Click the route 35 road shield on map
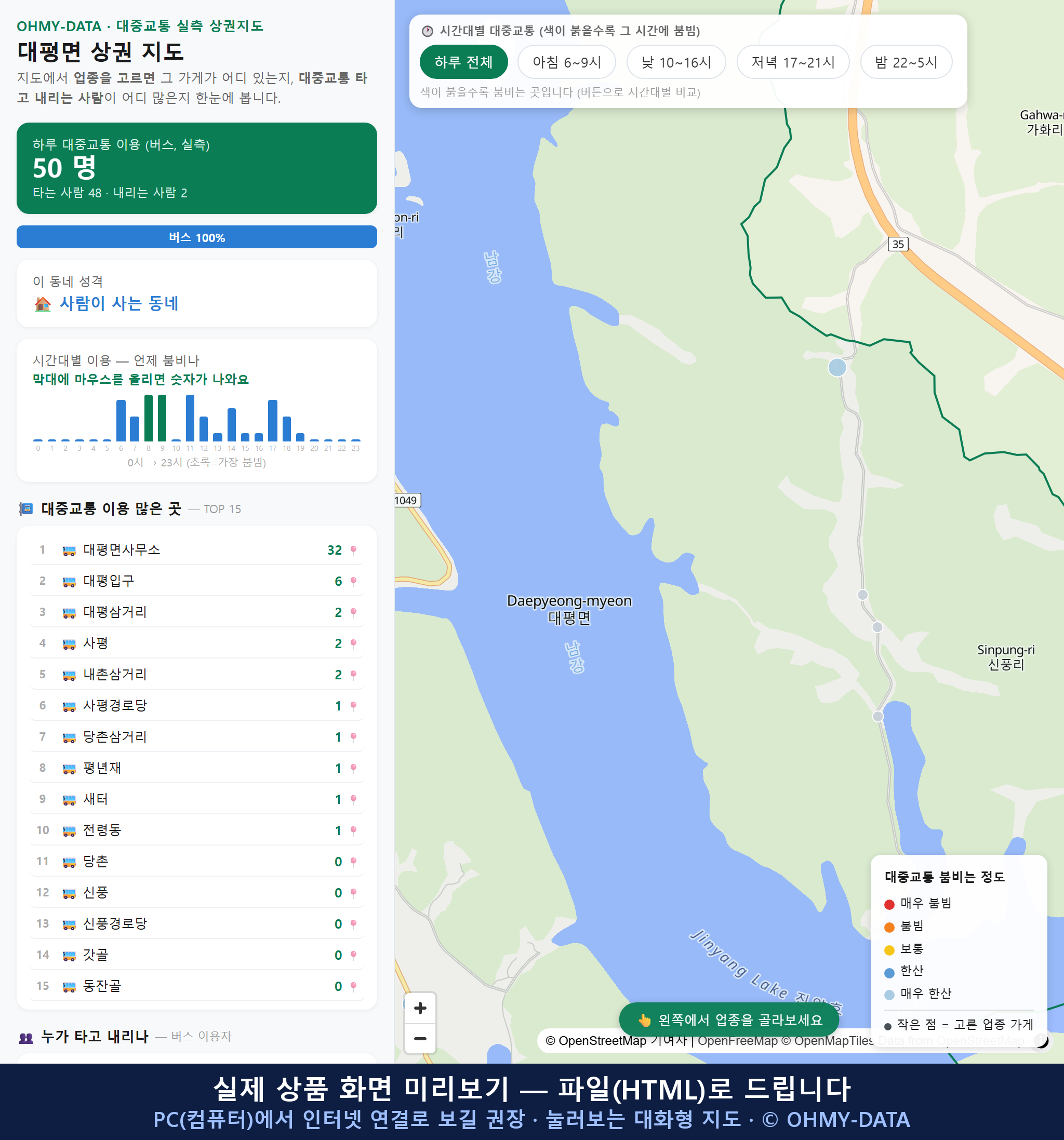This screenshot has height=1140, width=1064. tap(898, 244)
